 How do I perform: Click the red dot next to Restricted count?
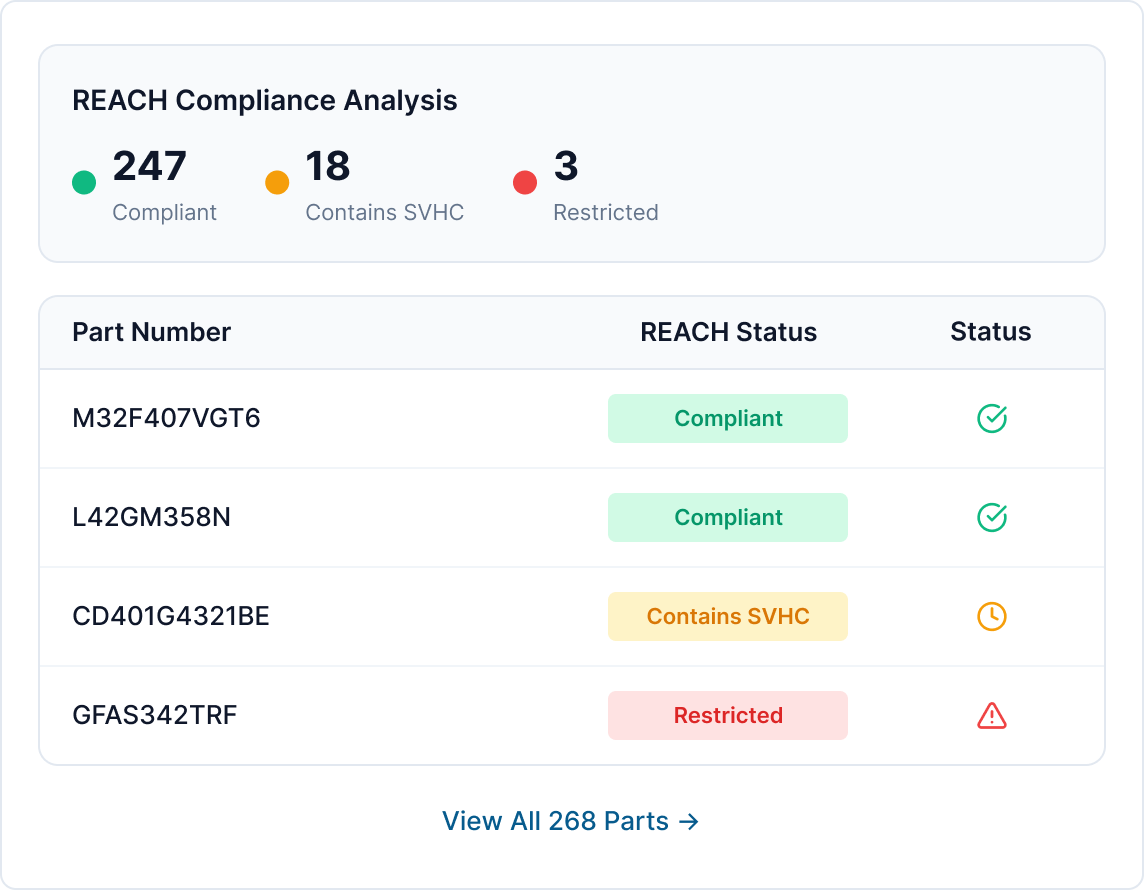[524, 183]
